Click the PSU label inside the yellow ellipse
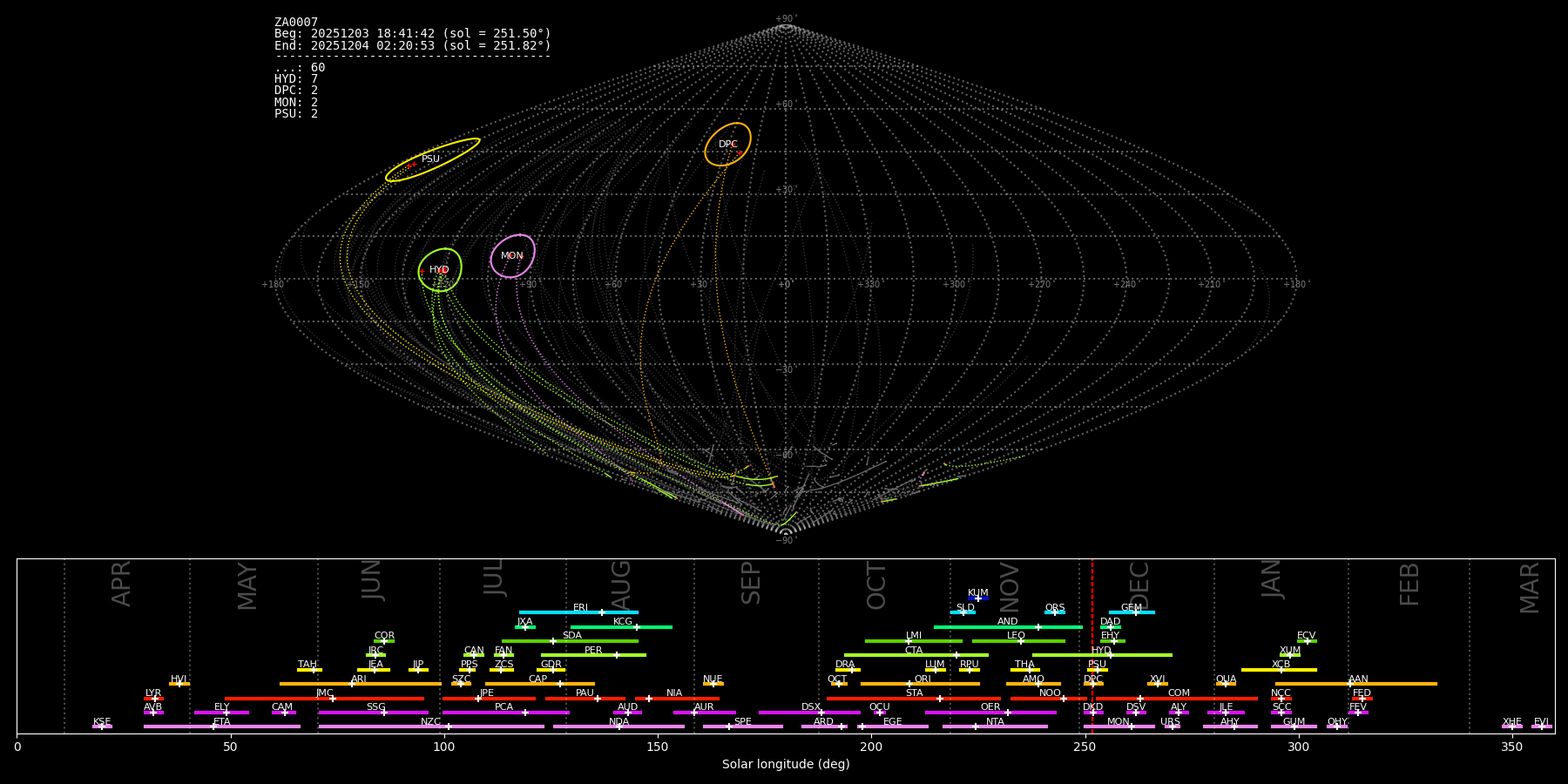 pyautogui.click(x=431, y=159)
